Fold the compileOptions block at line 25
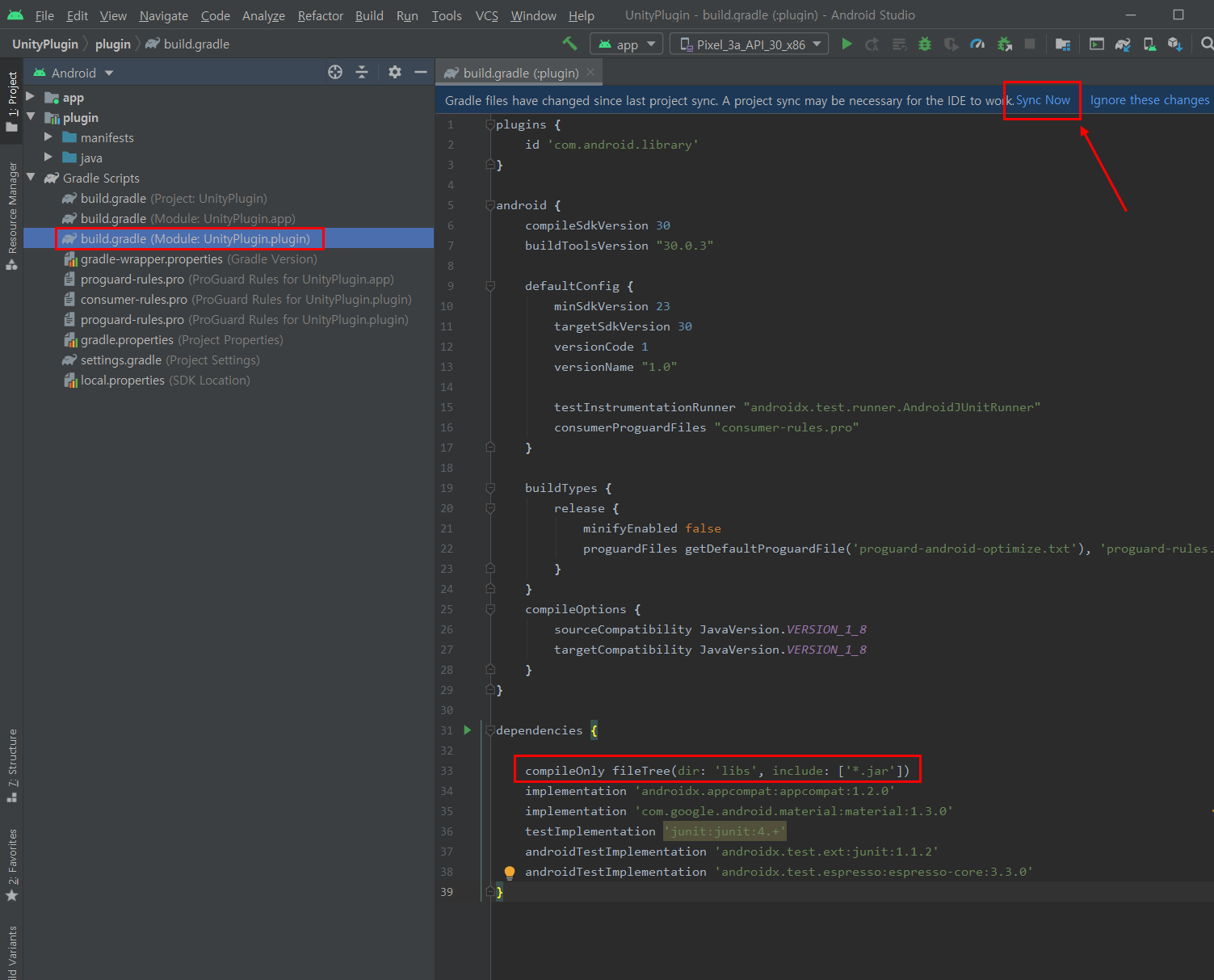 pos(490,609)
